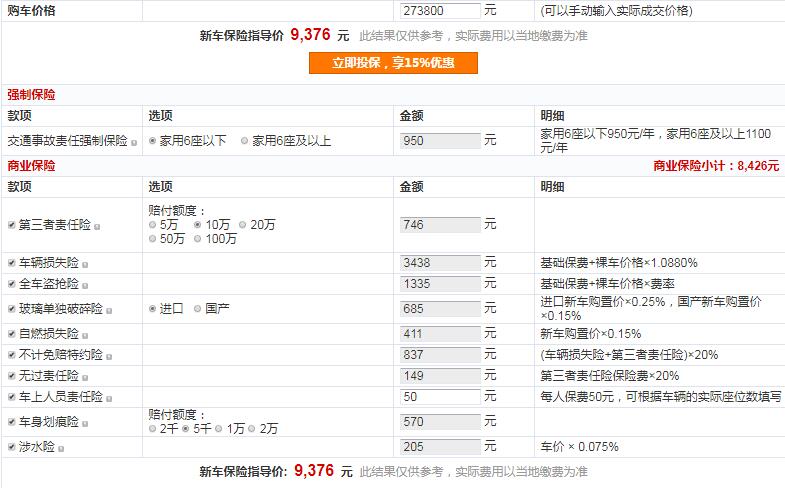Image resolution: width=785 pixels, height=488 pixels.
Task: Choose 2万 scratch coverage amount
Action: click(x=251, y=428)
